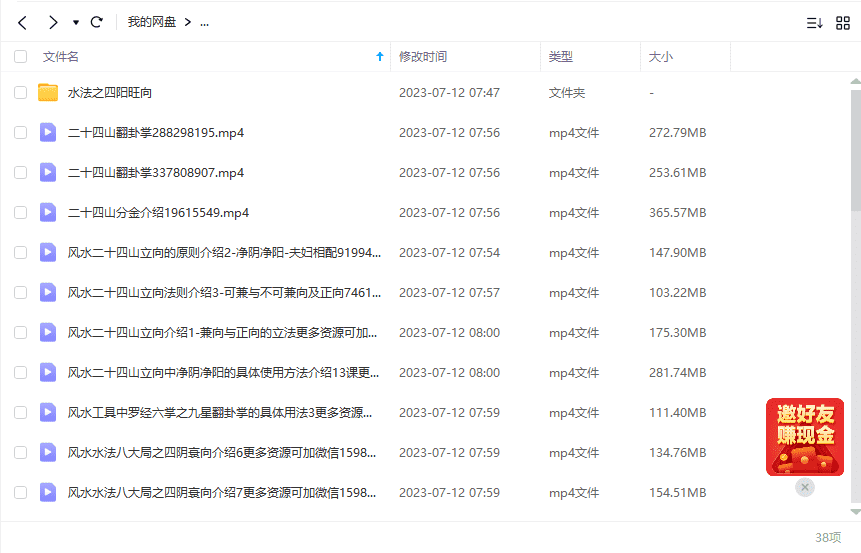Expand the breadcrumb ellipsis path
The image size is (861, 553).
[204, 22]
